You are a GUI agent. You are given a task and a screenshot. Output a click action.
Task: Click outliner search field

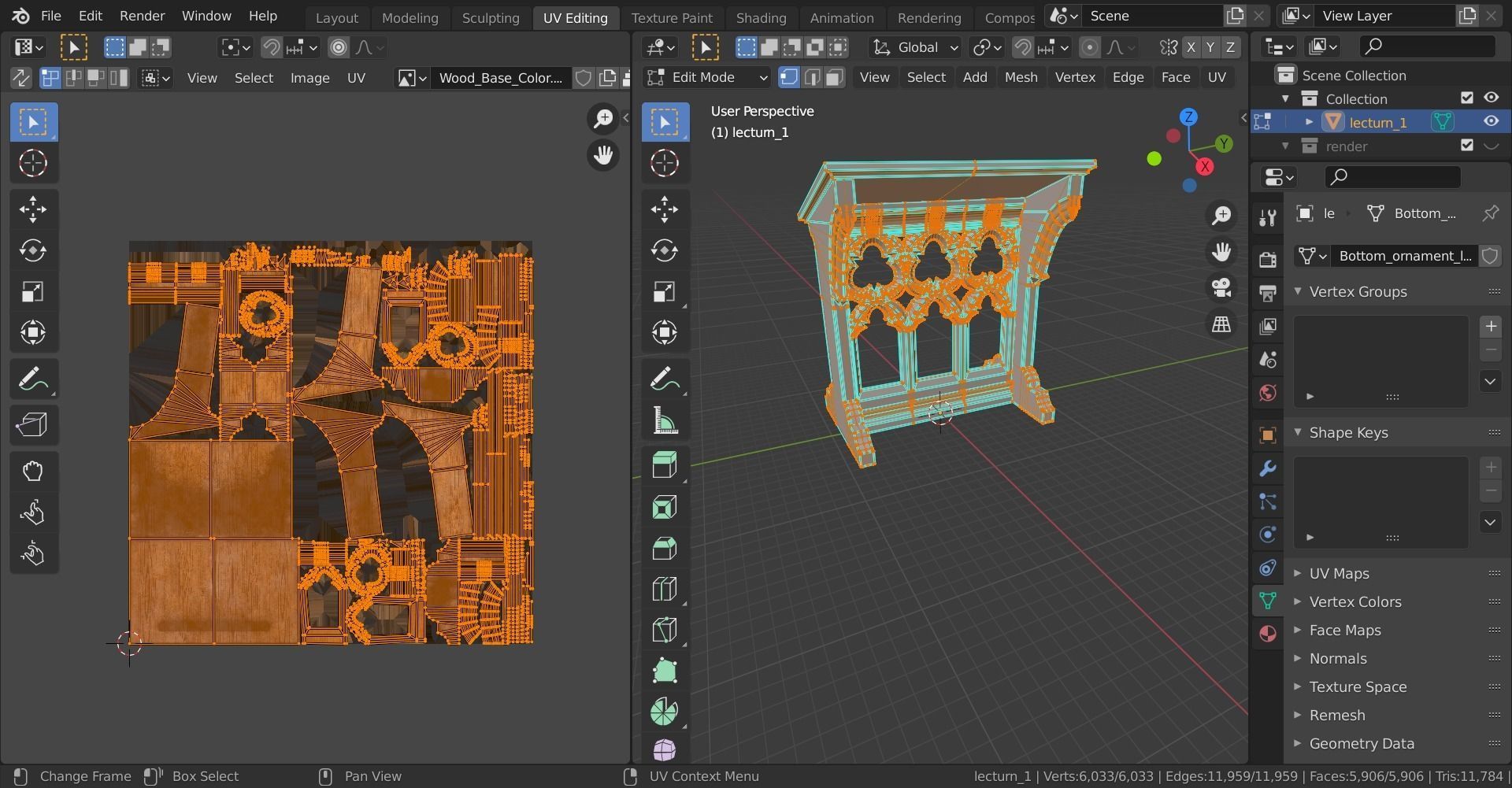(1428, 46)
